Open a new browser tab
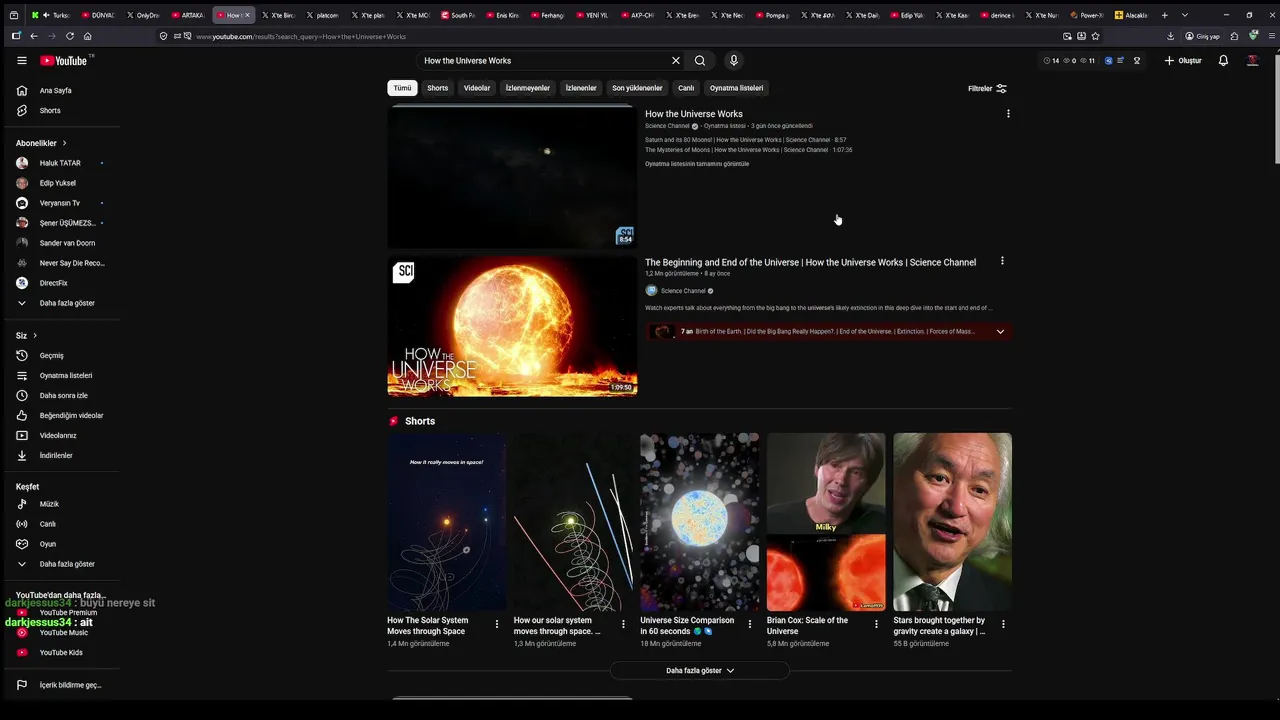 click(1165, 15)
